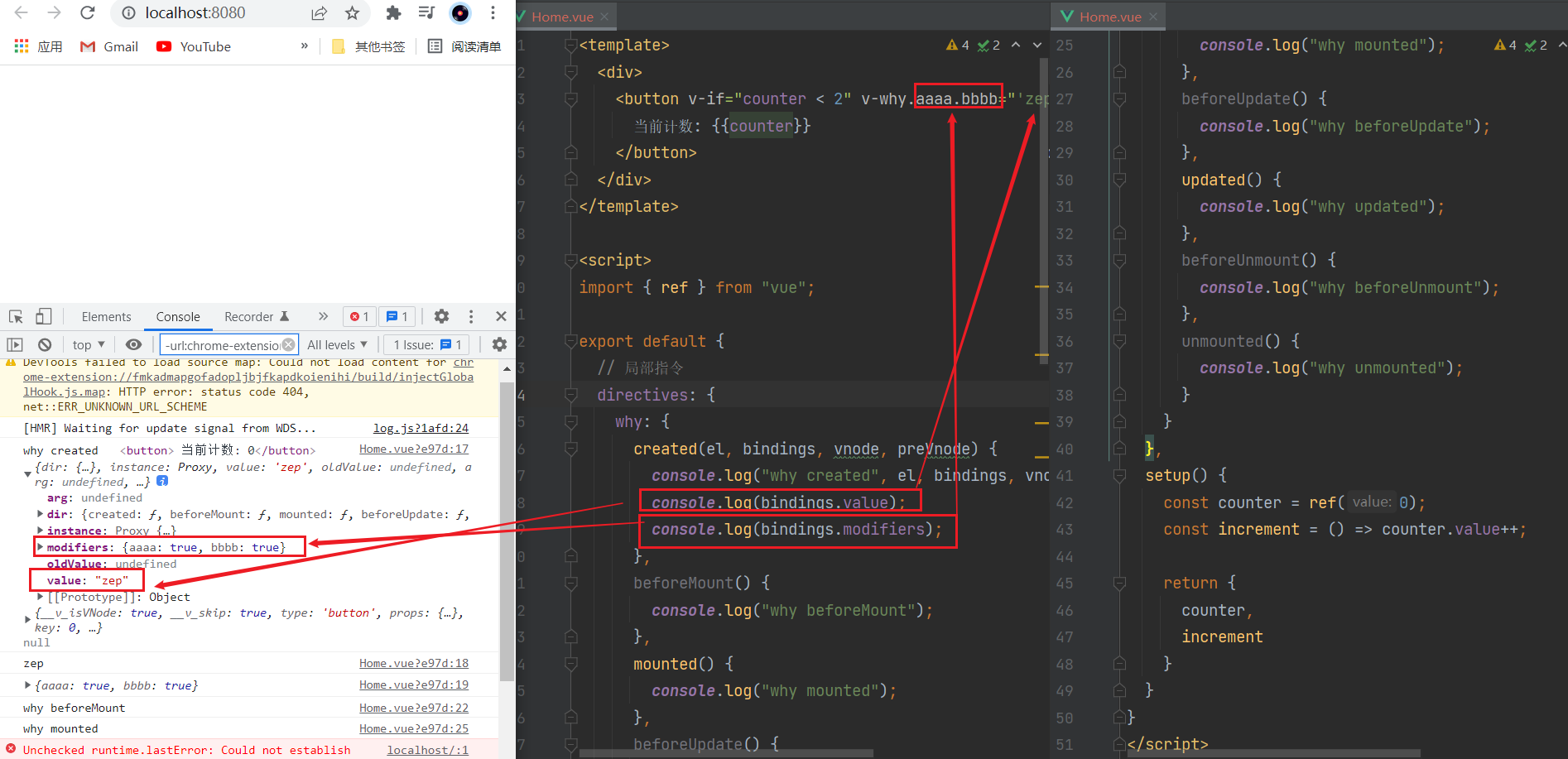Open warnings indicator in left editor

click(x=958, y=46)
